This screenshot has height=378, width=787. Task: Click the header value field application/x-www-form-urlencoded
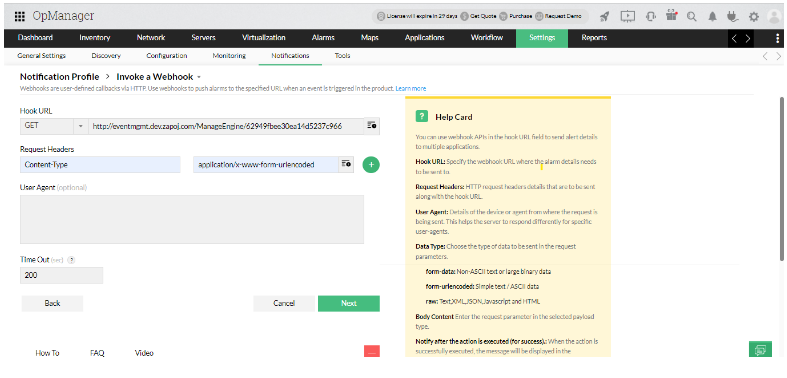point(266,164)
